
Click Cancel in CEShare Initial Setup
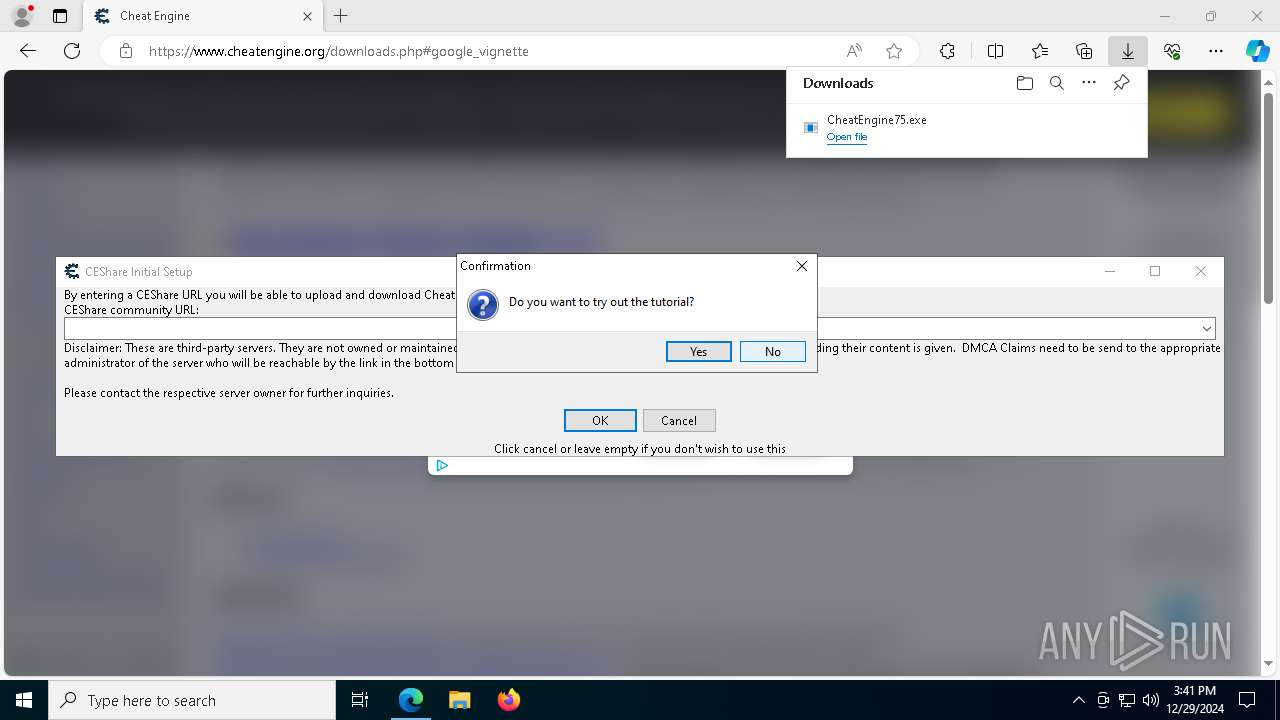tap(679, 421)
